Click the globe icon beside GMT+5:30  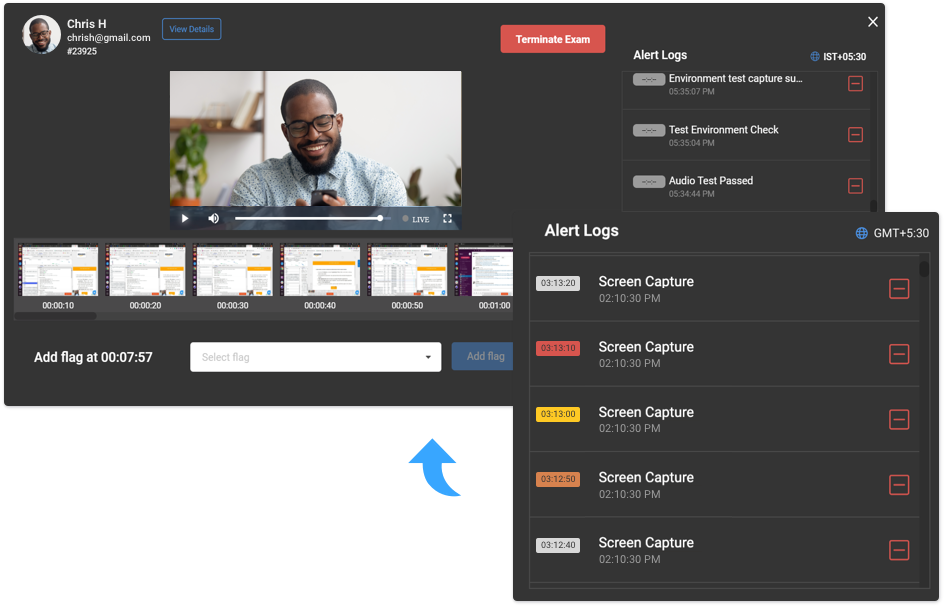[861, 232]
